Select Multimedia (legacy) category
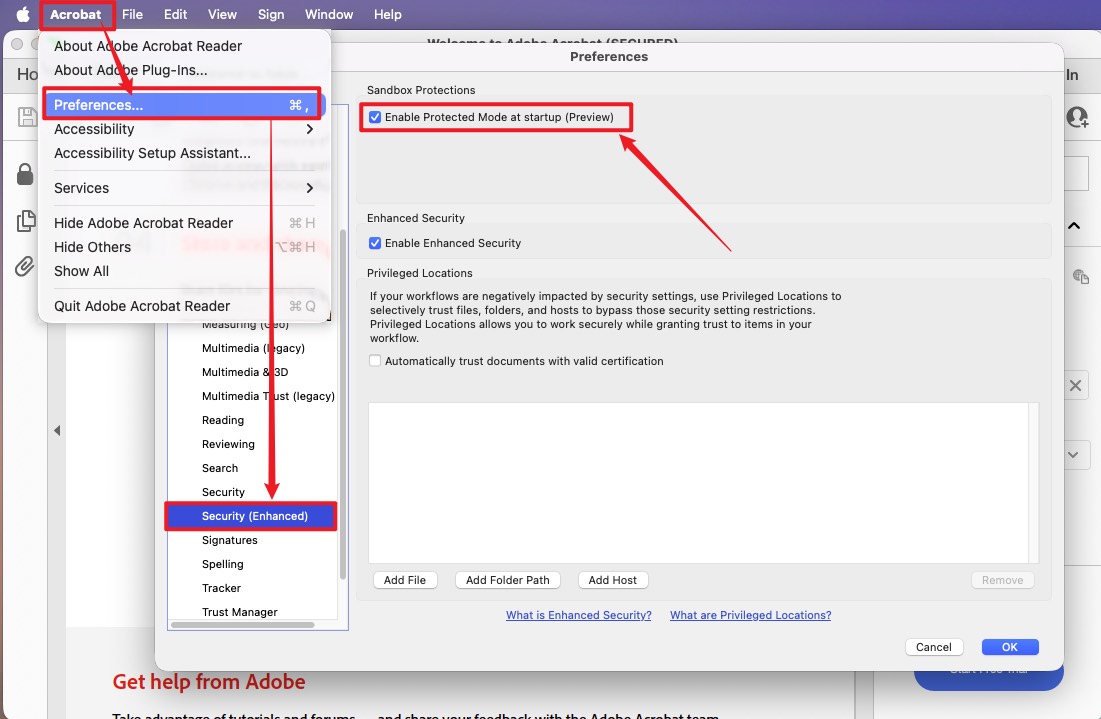This screenshot has width=1101, height=719. (253, 348)
